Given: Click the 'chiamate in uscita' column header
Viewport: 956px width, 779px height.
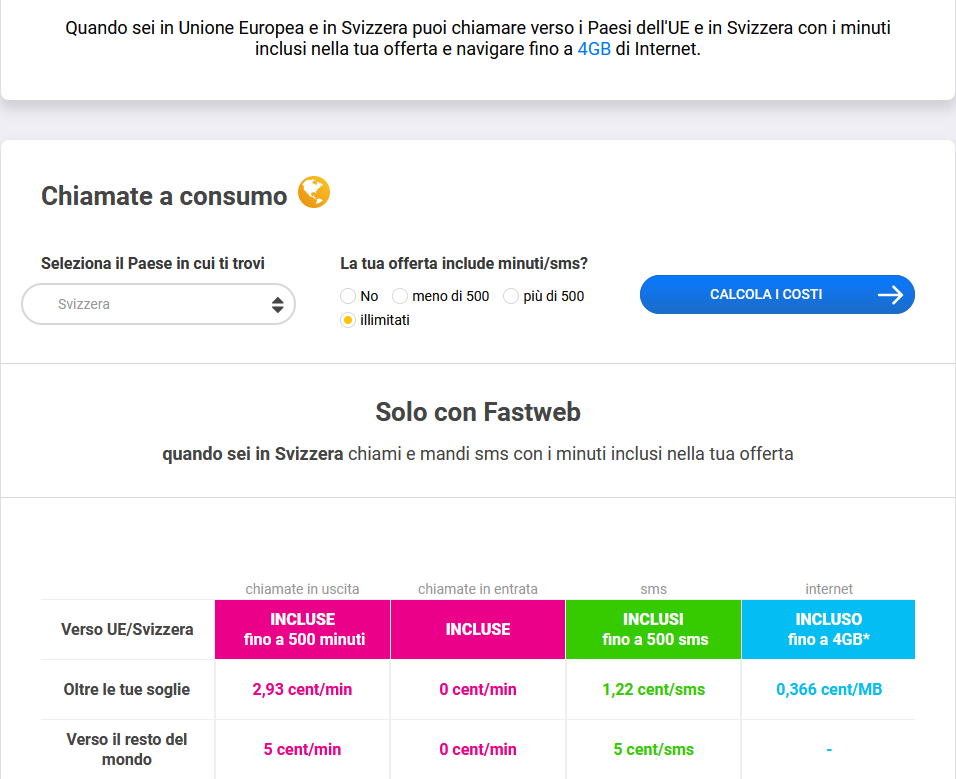Looking at the screenshot, I should tap(302, 589).
